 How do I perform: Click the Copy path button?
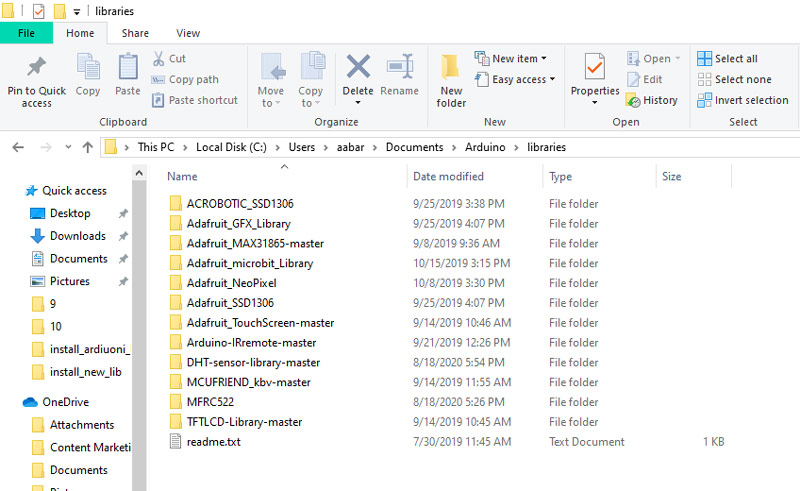point(186,80)
